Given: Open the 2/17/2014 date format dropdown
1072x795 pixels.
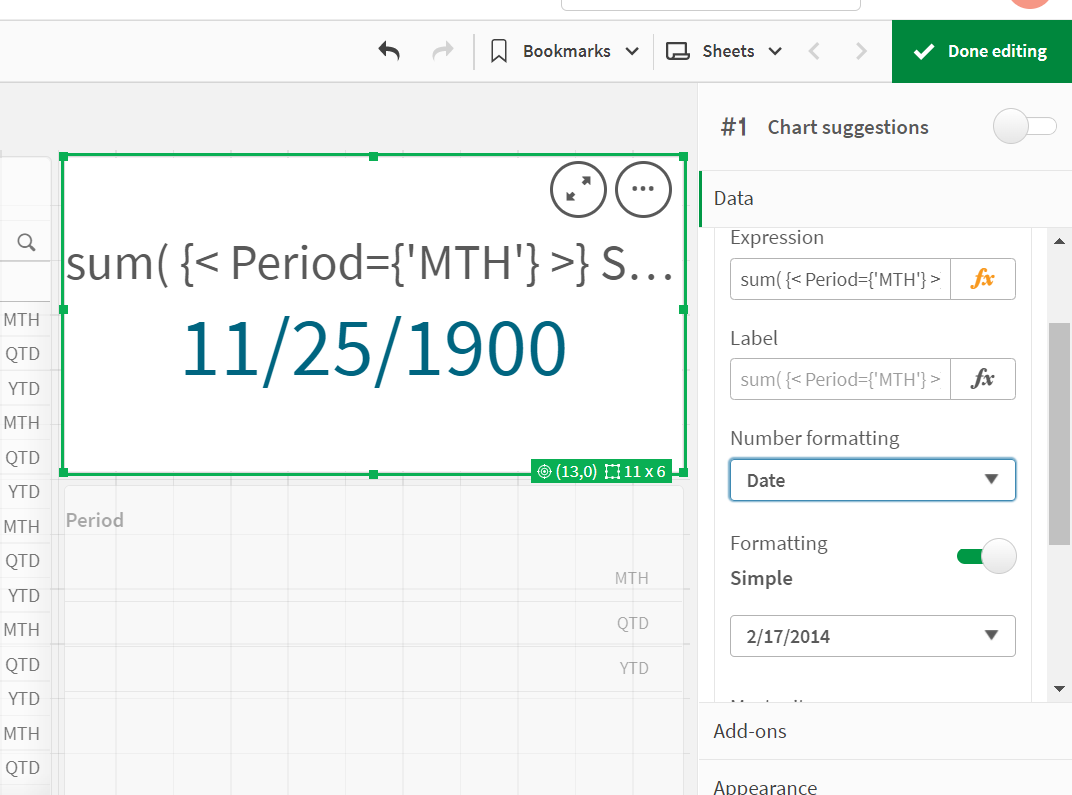Looking at the screenshot, I should (x=872, y=636).
